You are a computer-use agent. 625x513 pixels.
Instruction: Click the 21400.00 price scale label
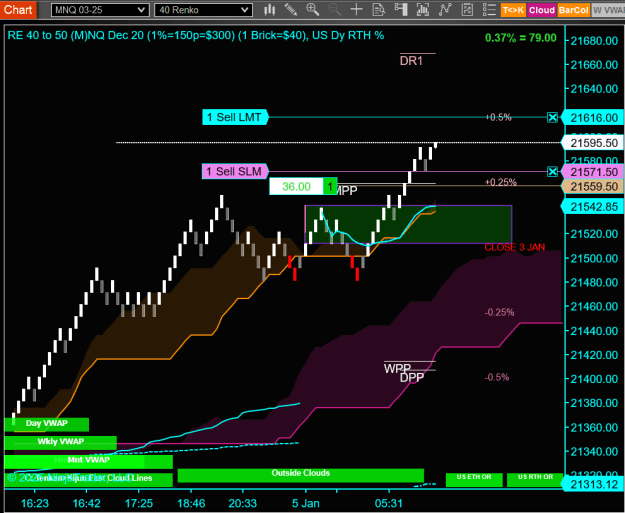594,379
